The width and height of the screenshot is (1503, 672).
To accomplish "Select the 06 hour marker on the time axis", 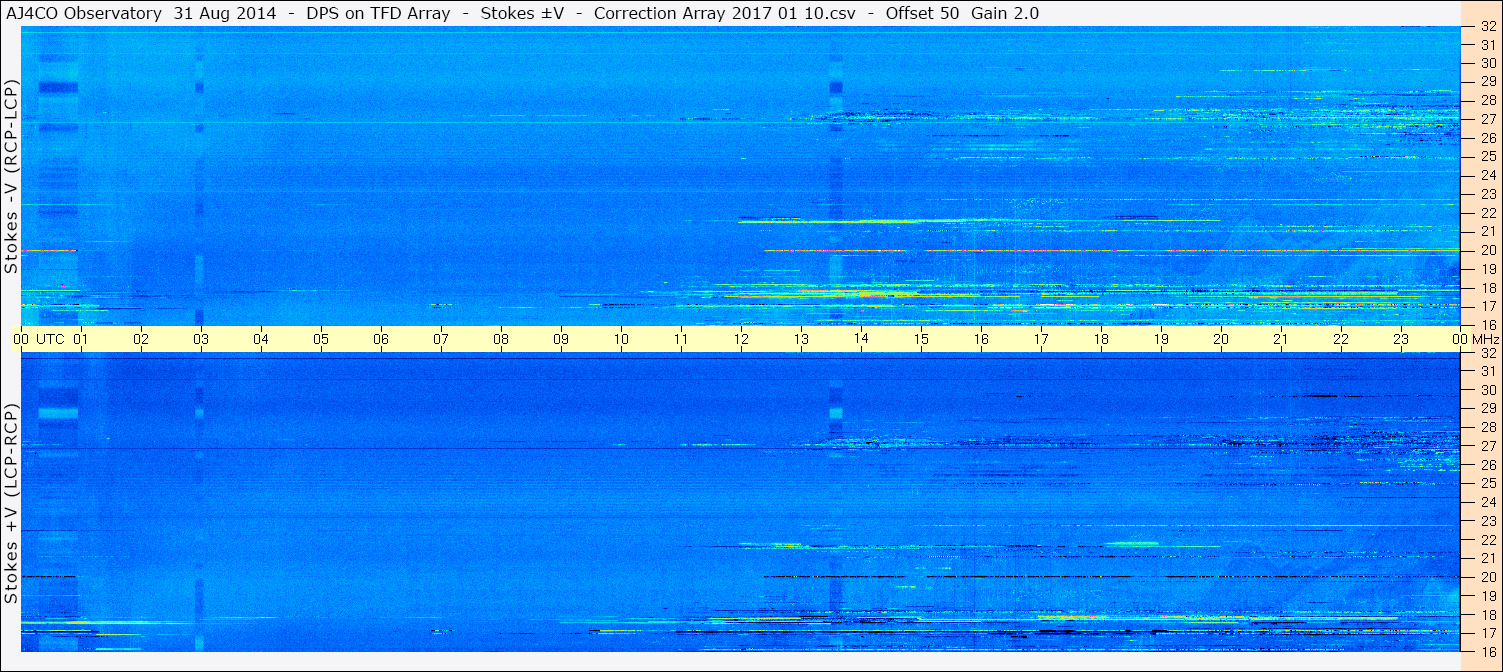I will click(381, 339).
